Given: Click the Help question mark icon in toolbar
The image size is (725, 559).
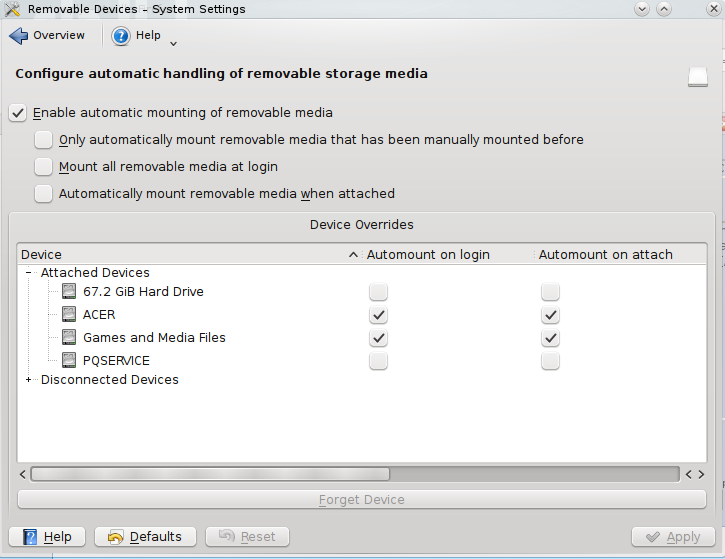Looking at the screenshot, I should (121, 36).
